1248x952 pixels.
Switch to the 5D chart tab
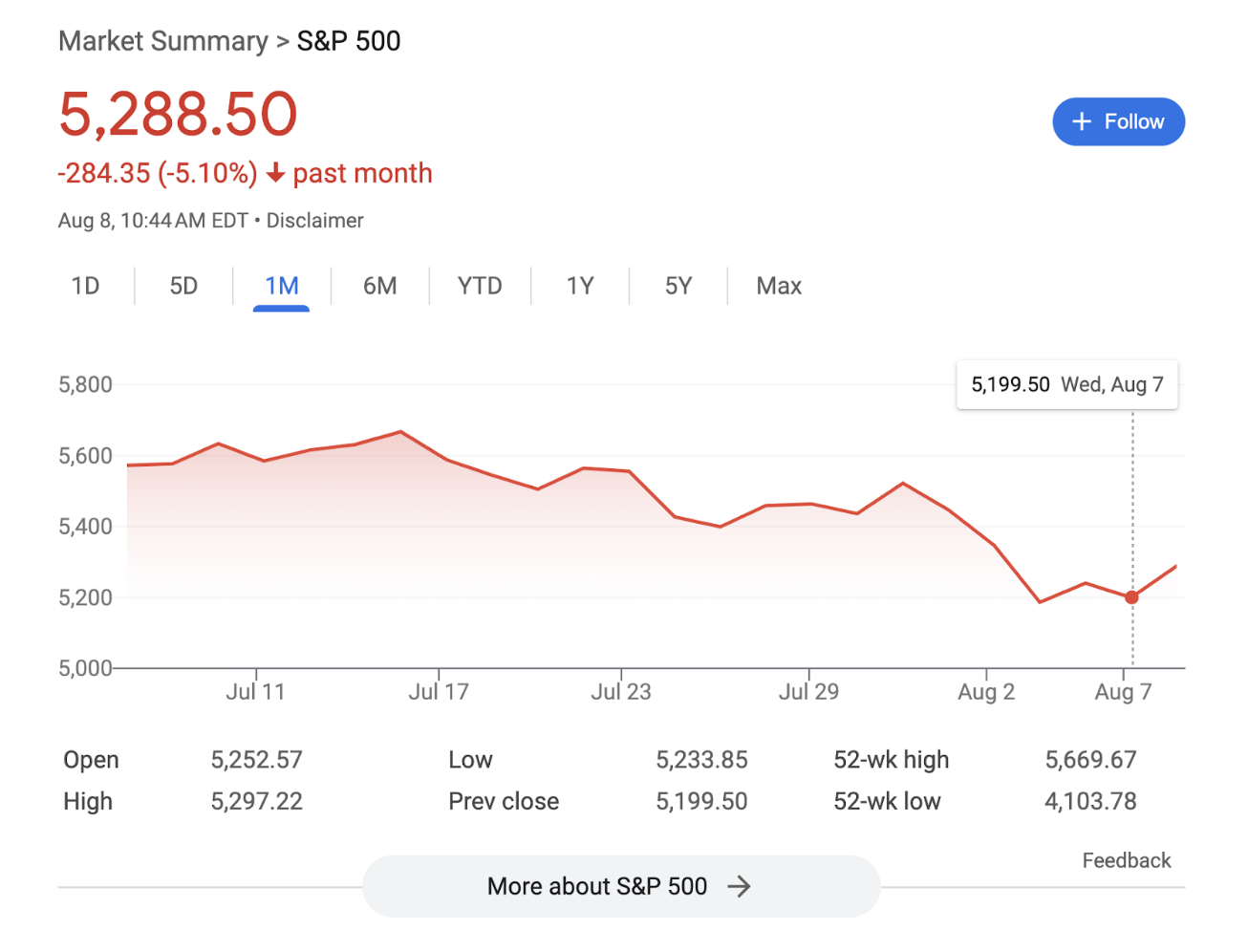183,286
